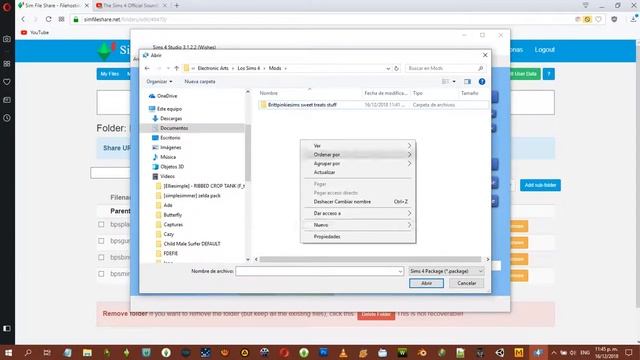Image resolution: width=640 pixels, height=360 pixels.
Task: Click the browser back arrow
Action: click(x=23, y=19)
